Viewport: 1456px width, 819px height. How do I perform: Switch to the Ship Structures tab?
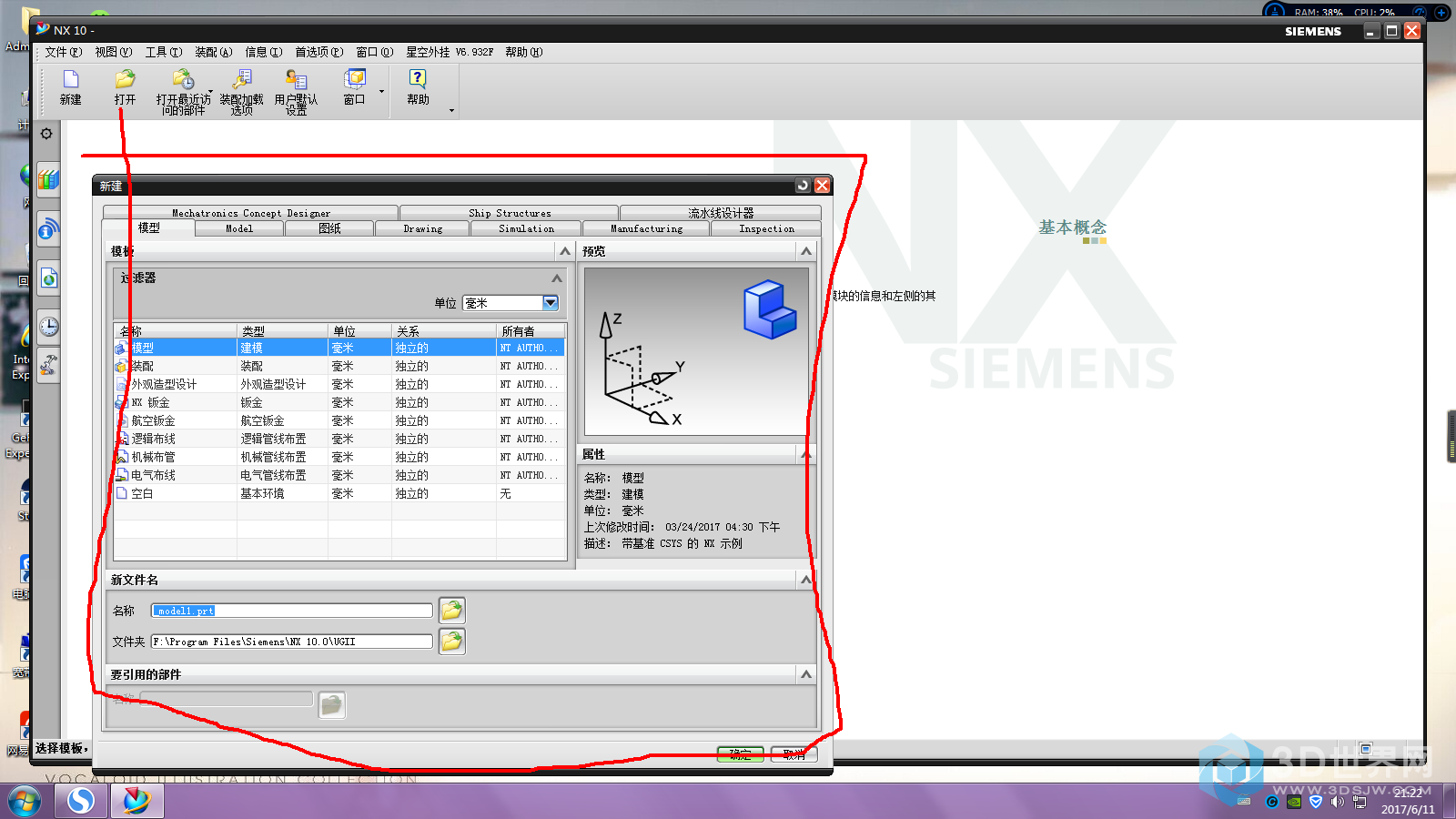[x=510, y=213]
